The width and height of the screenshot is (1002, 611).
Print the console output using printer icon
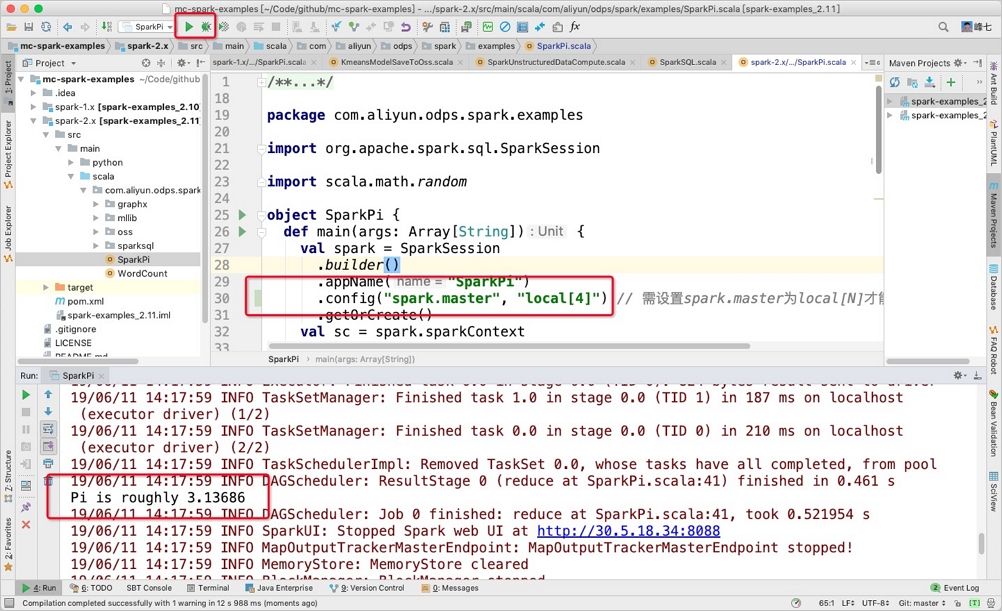(48, 463)
